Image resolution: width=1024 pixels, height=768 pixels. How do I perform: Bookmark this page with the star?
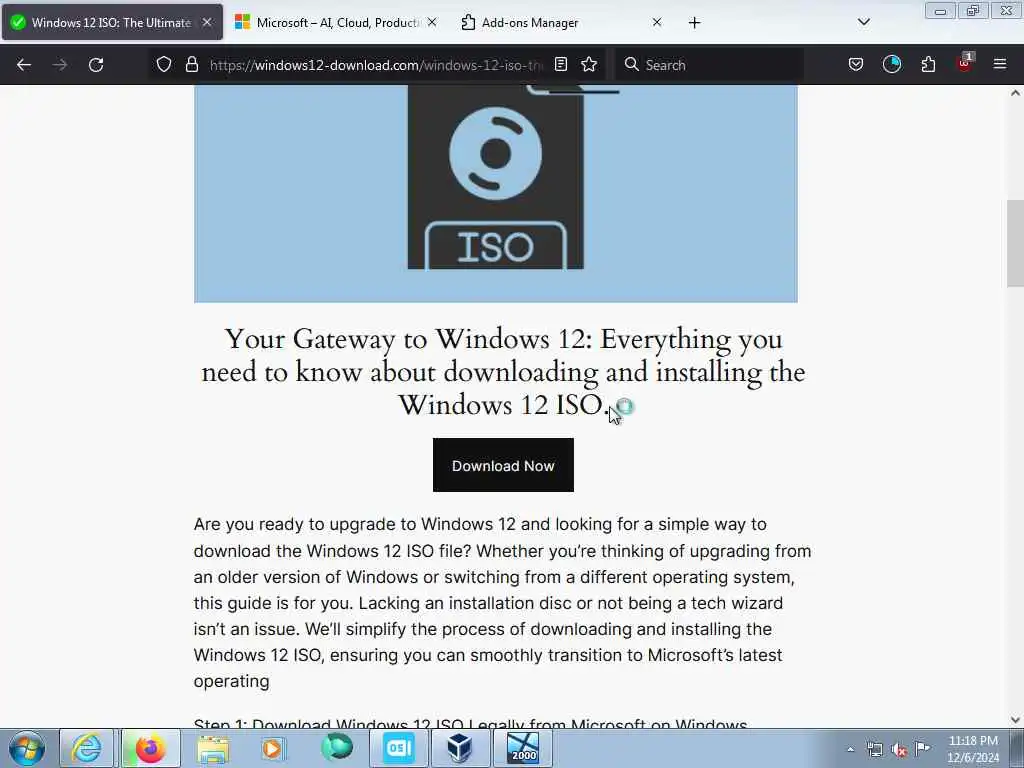tap(589, 65)
